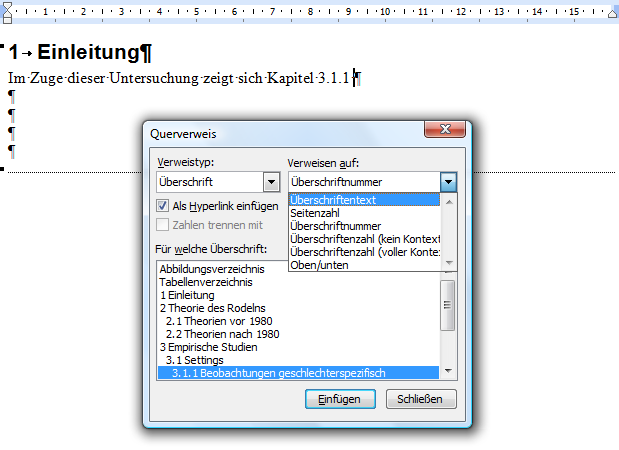The height and width of the screenshot is (450, 619).
Task: Select Überschriftentext in the dropdown list
Action: (364, 200)
